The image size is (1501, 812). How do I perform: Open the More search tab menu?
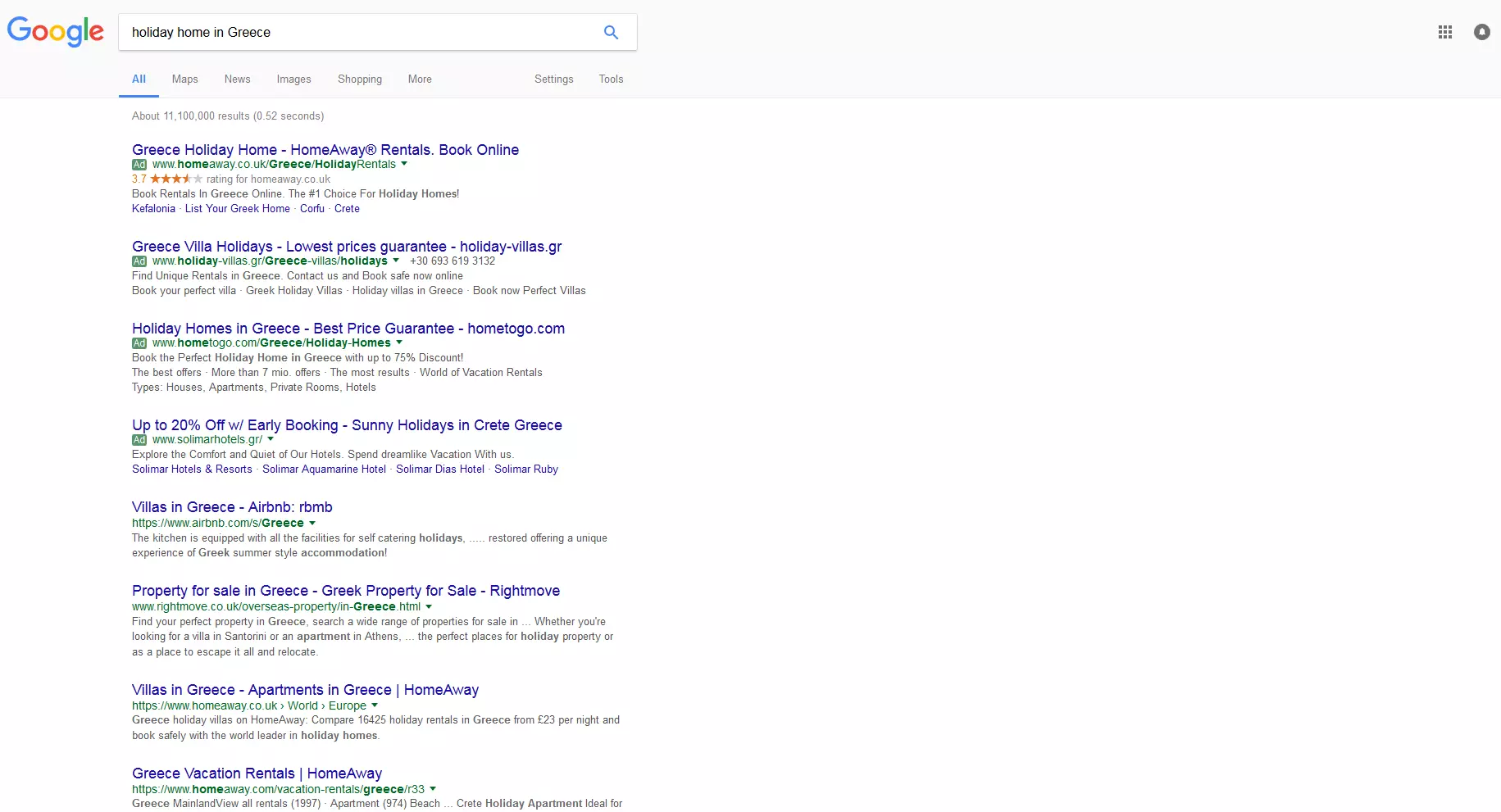[x=420, y=79]
